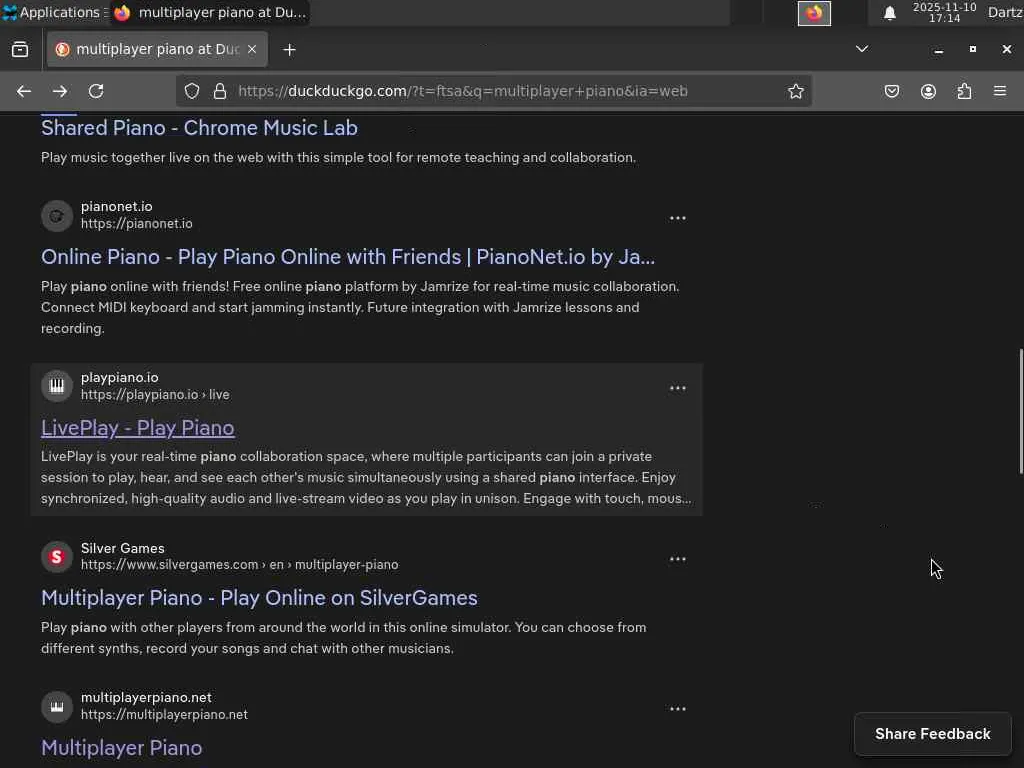Open the tracking protection shield icon

(x=191, y=91)
